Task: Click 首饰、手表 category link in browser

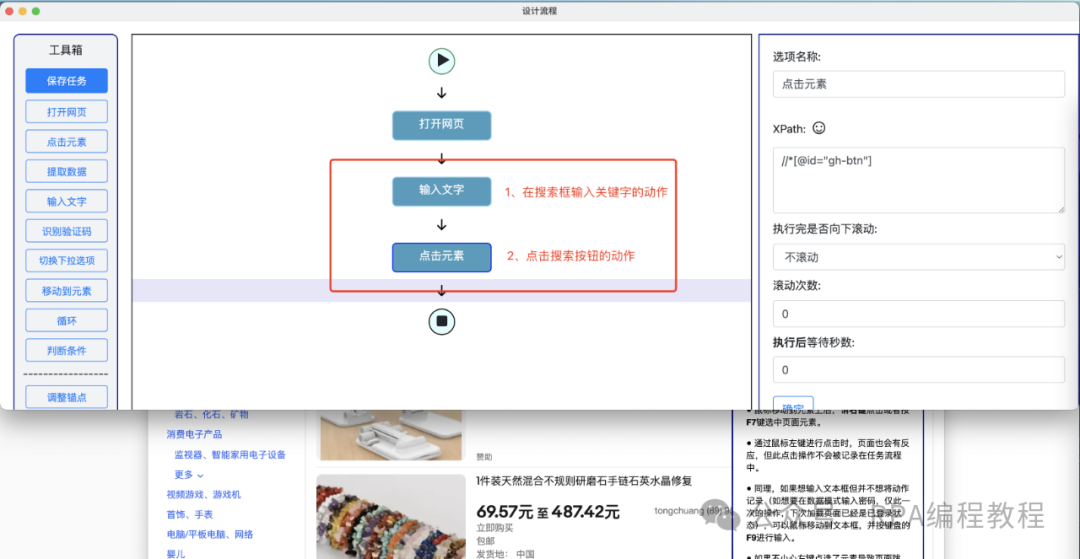Action: [x=189, y=514]
